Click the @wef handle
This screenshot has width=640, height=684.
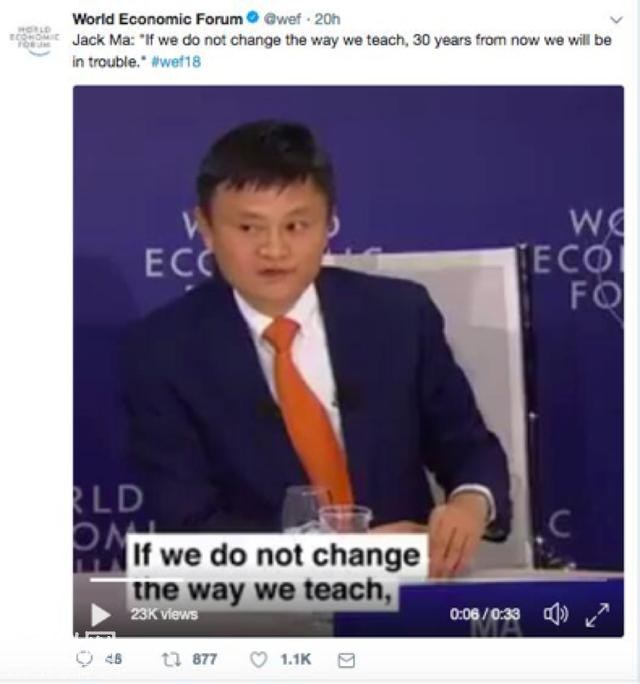point(283,19)
